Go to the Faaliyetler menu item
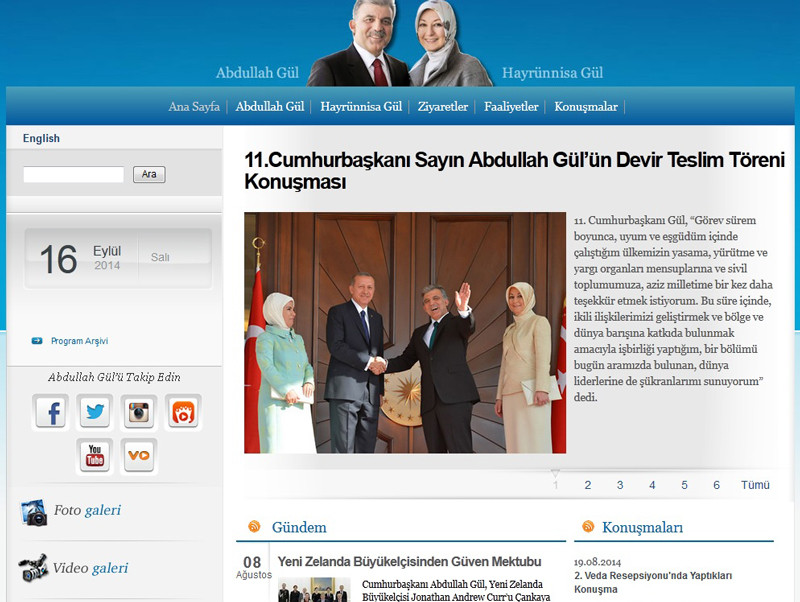The image size is (800, 602). click(x=511, y=107)
